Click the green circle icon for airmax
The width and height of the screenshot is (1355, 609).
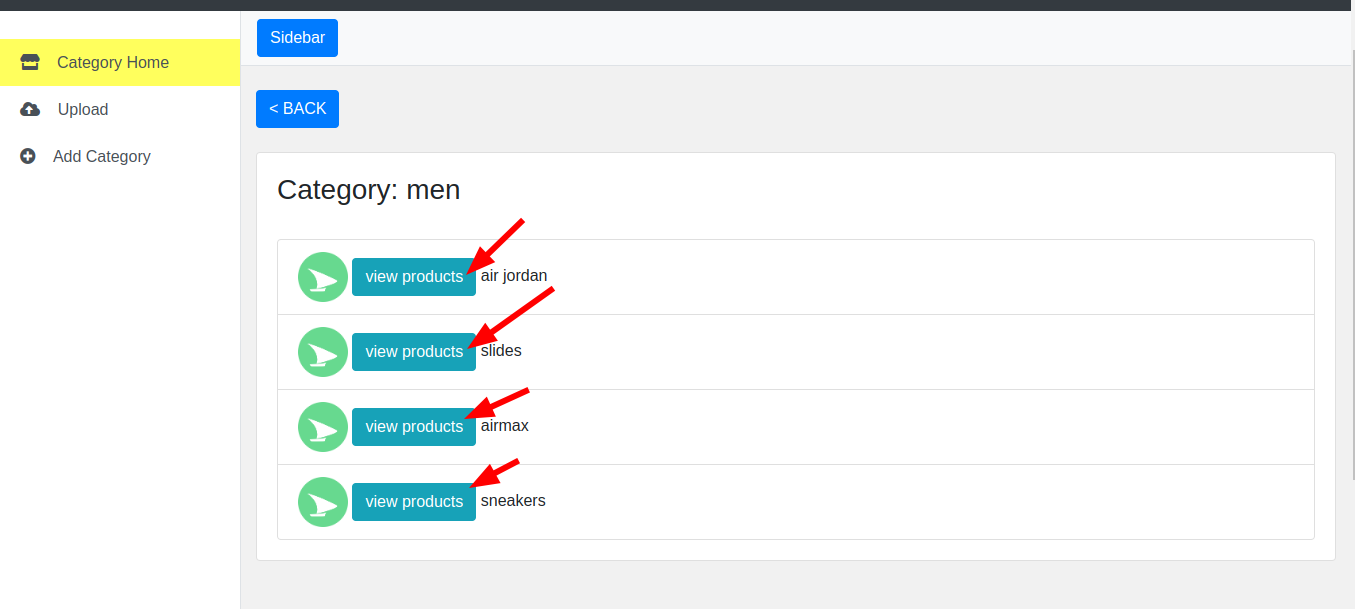(322, 427)
